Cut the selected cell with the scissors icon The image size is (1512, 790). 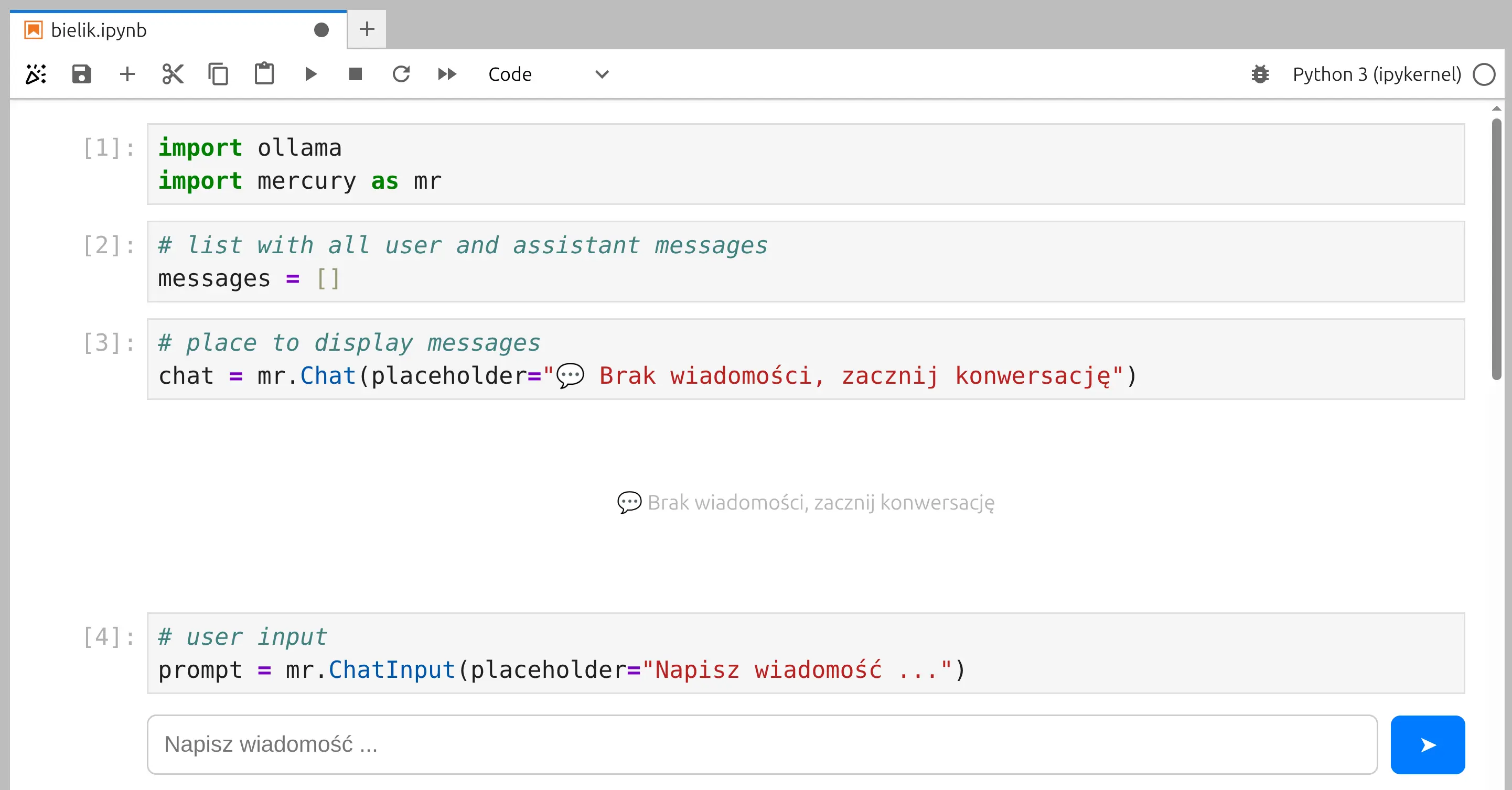[x=173, y=74]
